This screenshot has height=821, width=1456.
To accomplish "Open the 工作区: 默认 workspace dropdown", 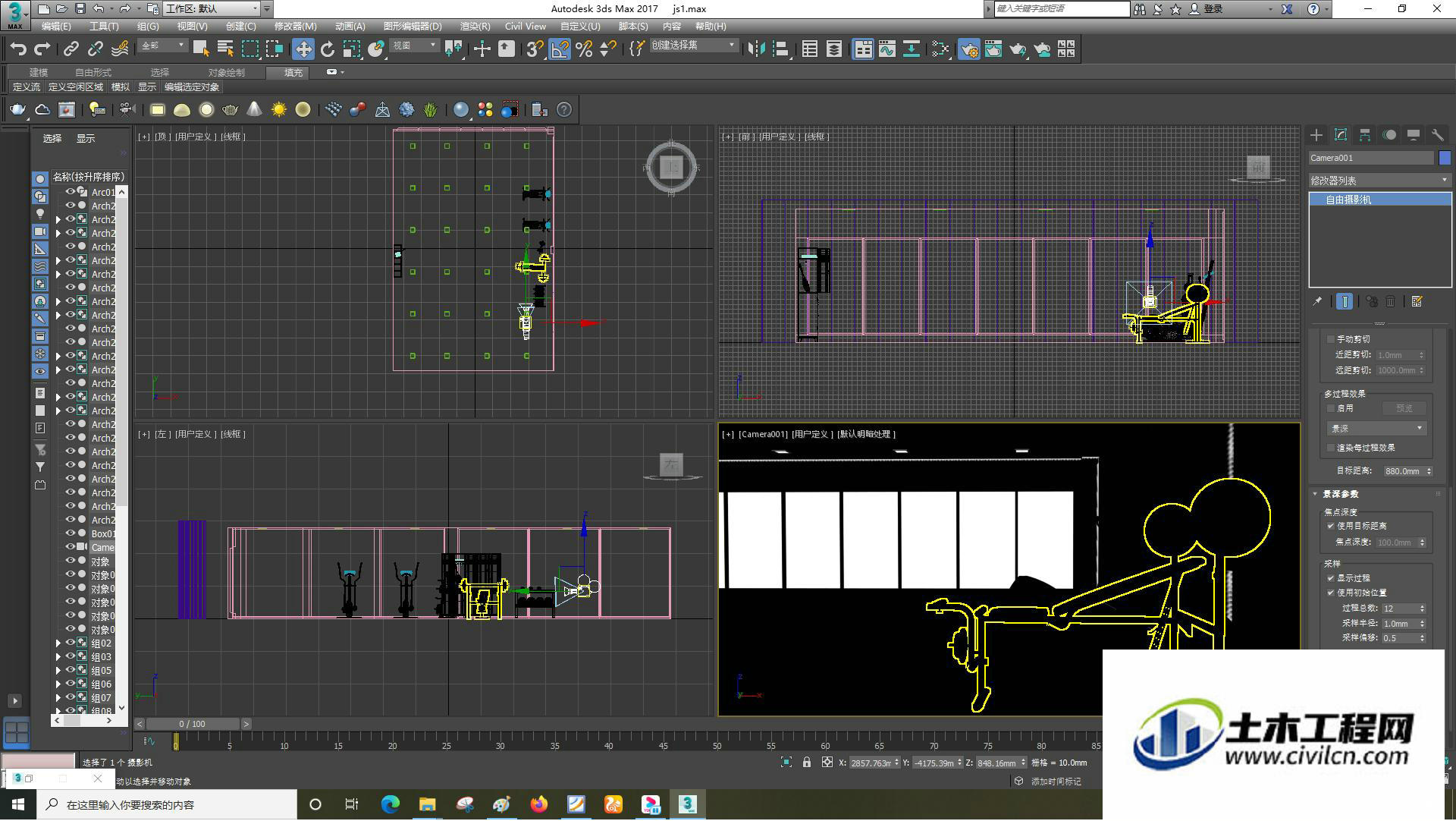I will pyautogui.click(x=211, y=8).
